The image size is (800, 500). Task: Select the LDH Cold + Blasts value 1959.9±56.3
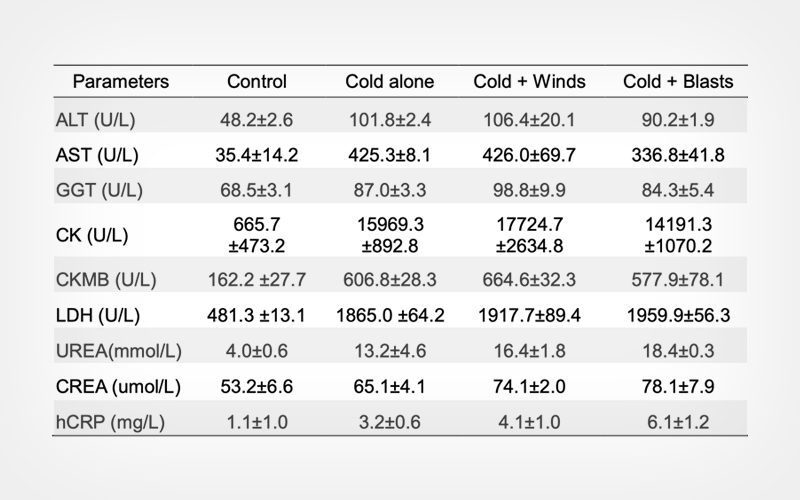tap(678, 315)
